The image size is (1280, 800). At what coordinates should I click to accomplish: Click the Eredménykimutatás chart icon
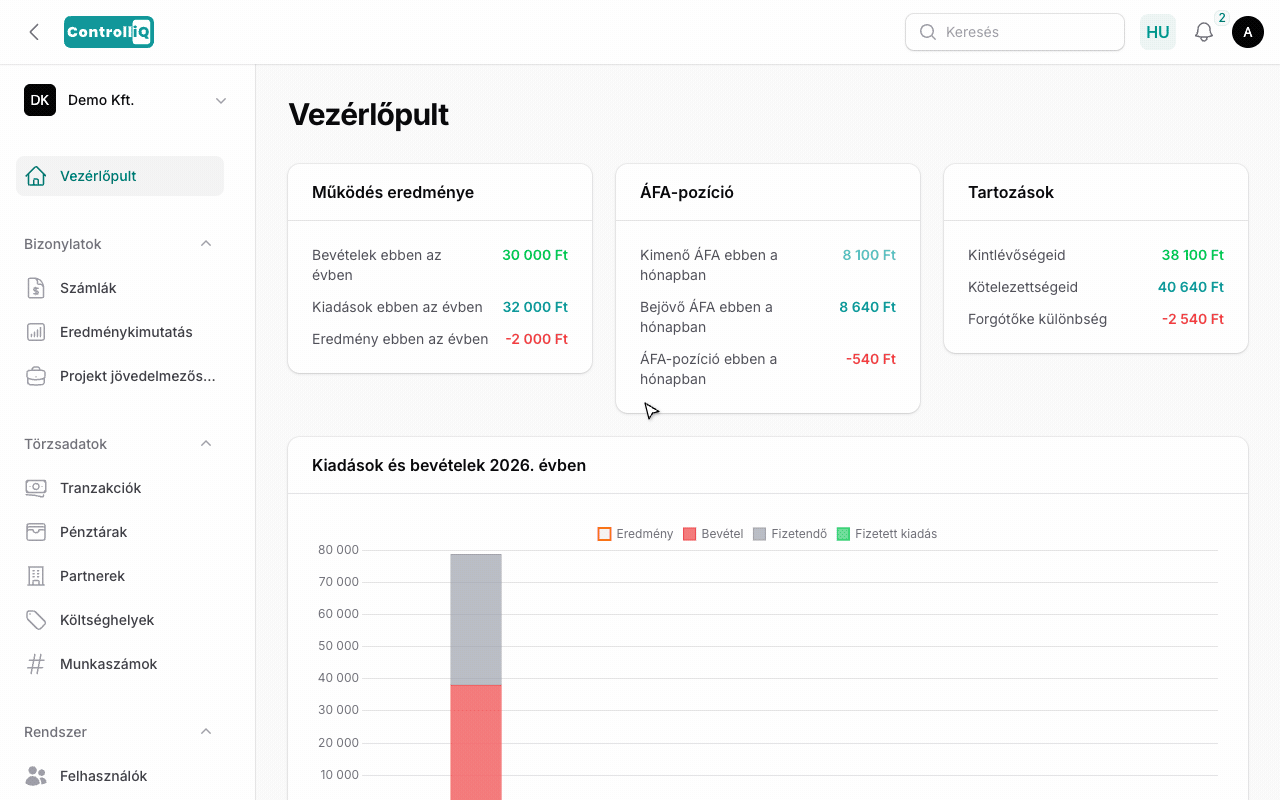coord(36,332)
